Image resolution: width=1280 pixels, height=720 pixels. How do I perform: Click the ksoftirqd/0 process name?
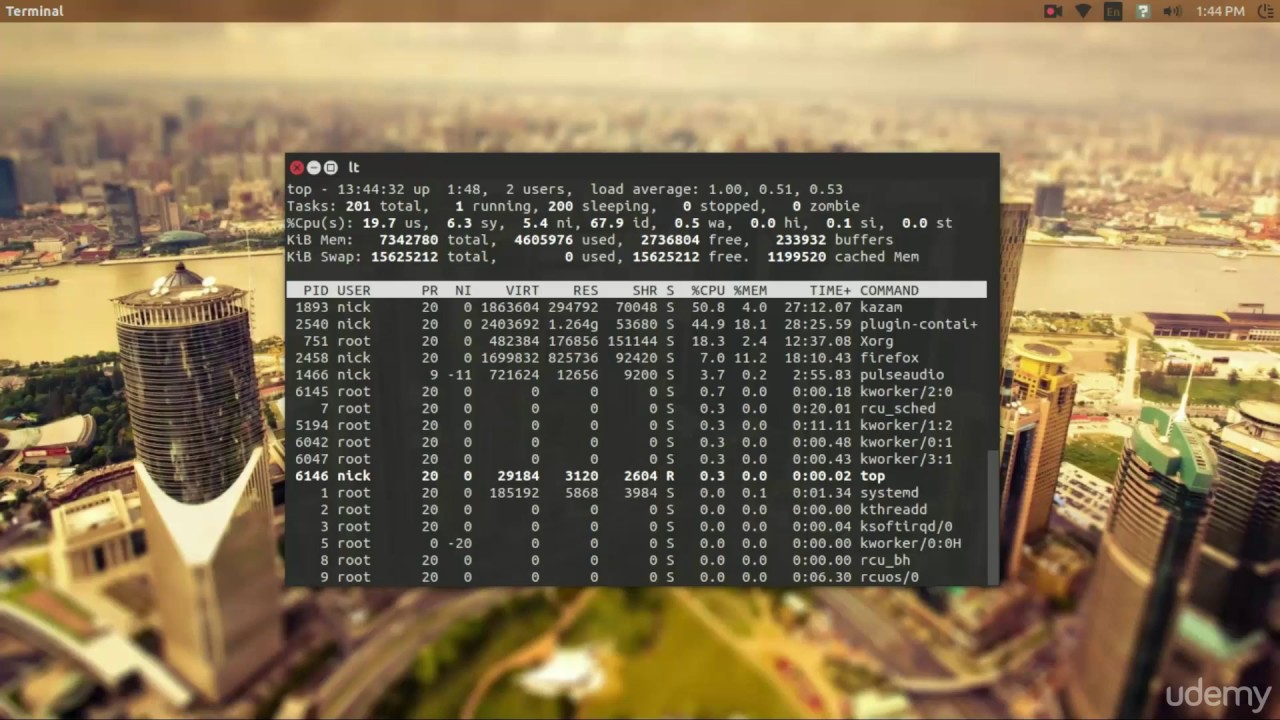(x=906, y=527)
